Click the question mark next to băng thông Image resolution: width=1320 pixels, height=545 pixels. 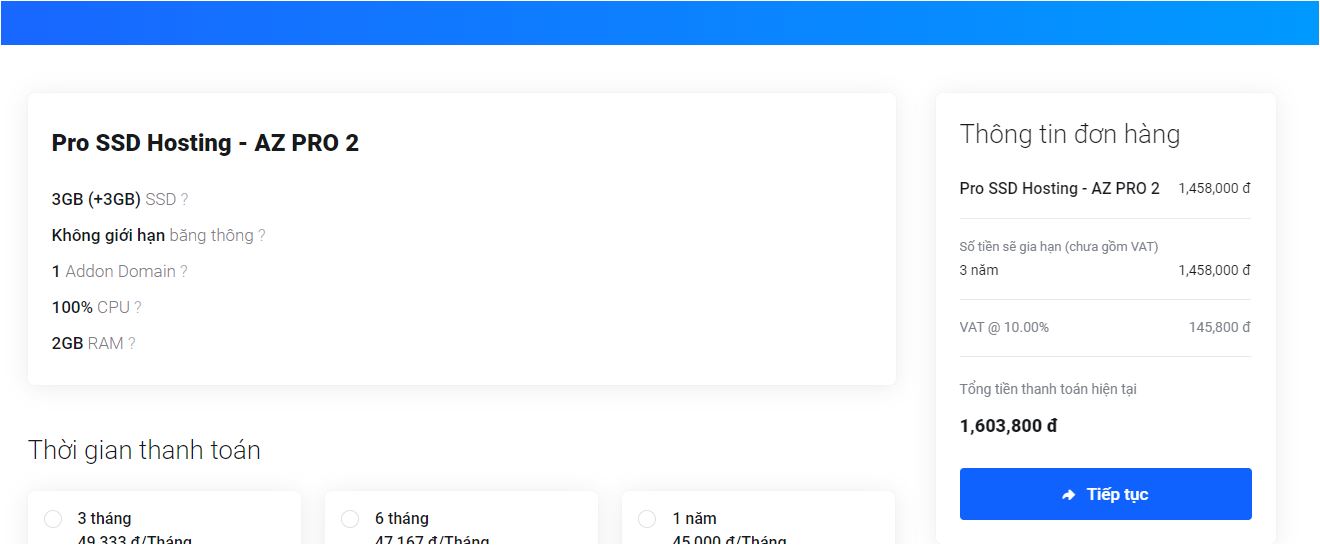tap(262, 235)
